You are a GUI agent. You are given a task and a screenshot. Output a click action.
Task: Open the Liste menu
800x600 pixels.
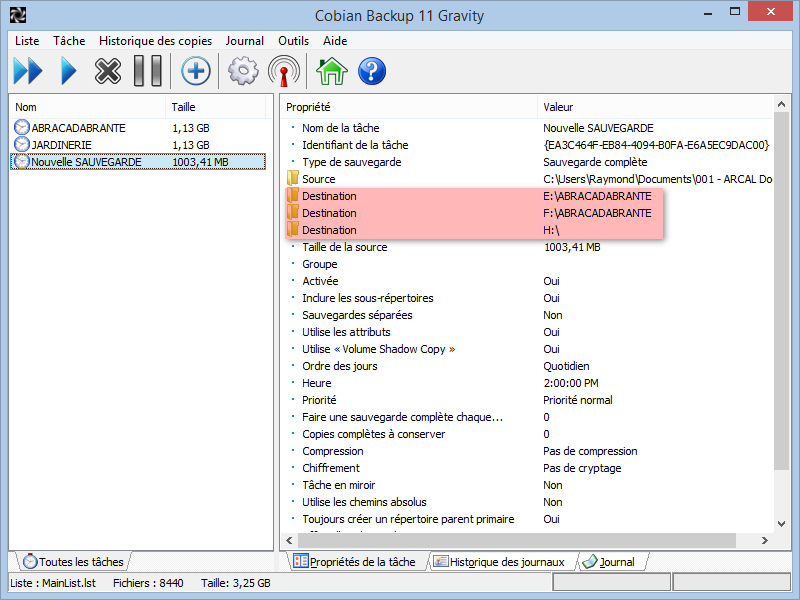click(x=27, y=41)
